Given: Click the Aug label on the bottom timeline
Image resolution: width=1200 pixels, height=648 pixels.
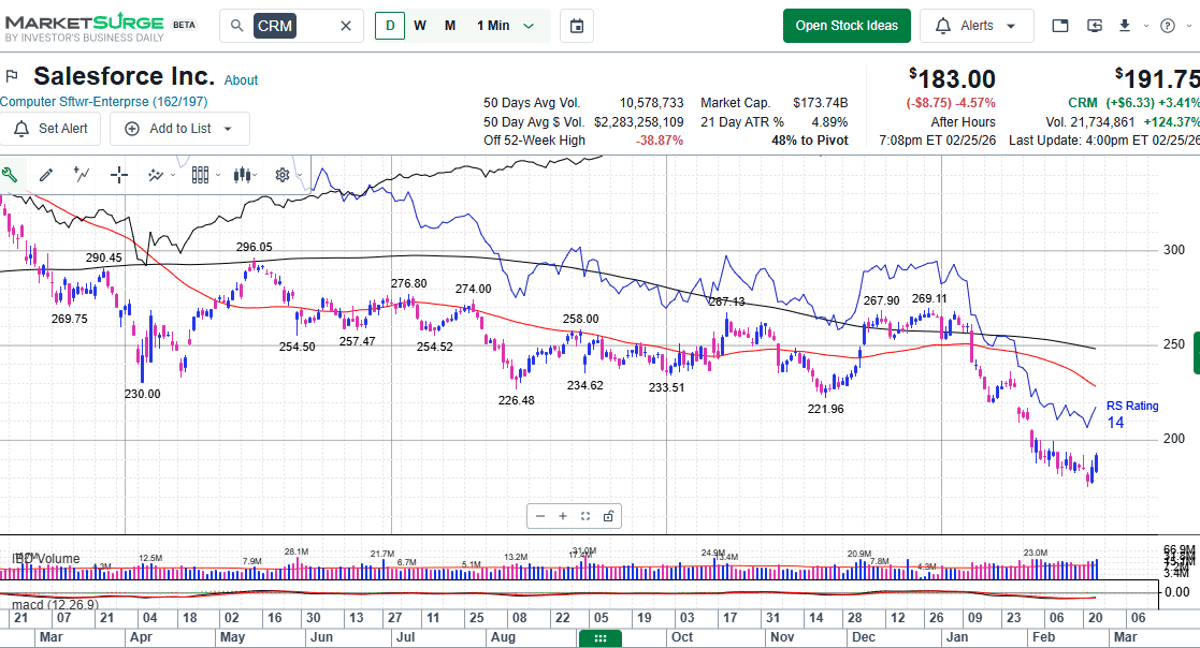Looking at the screenshot, I should tap(503, 636).
